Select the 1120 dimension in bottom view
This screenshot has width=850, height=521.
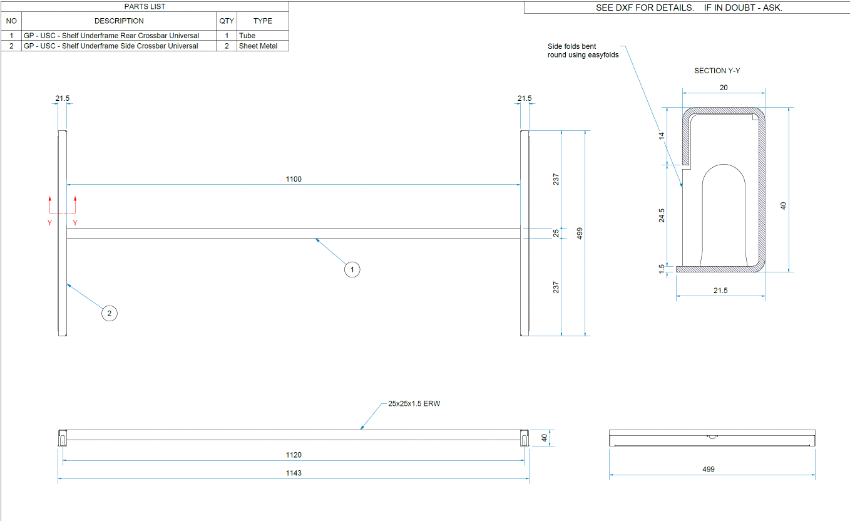click(x=293, y=455)
